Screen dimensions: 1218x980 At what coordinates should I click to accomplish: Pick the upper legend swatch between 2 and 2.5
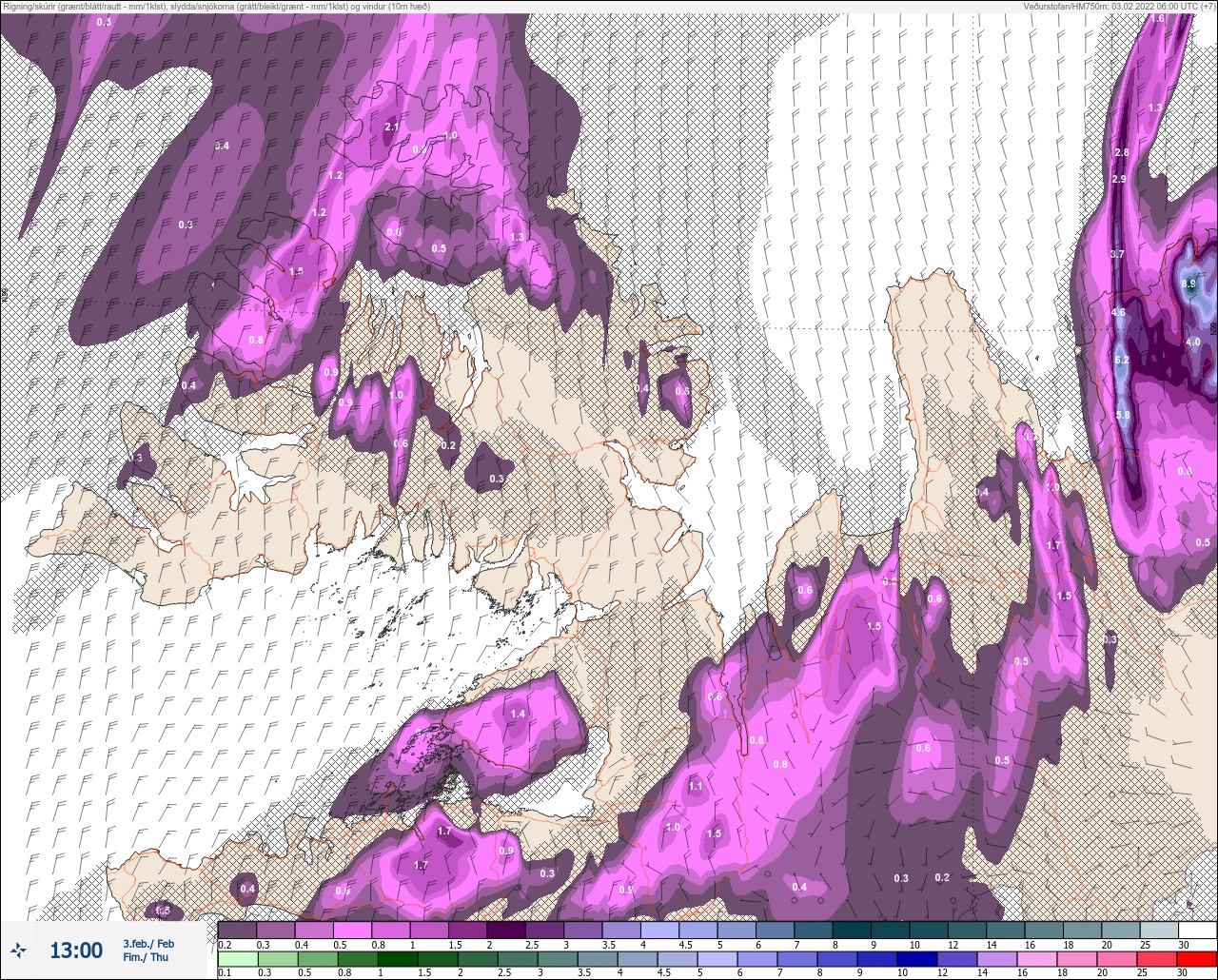tap(505, 930)
